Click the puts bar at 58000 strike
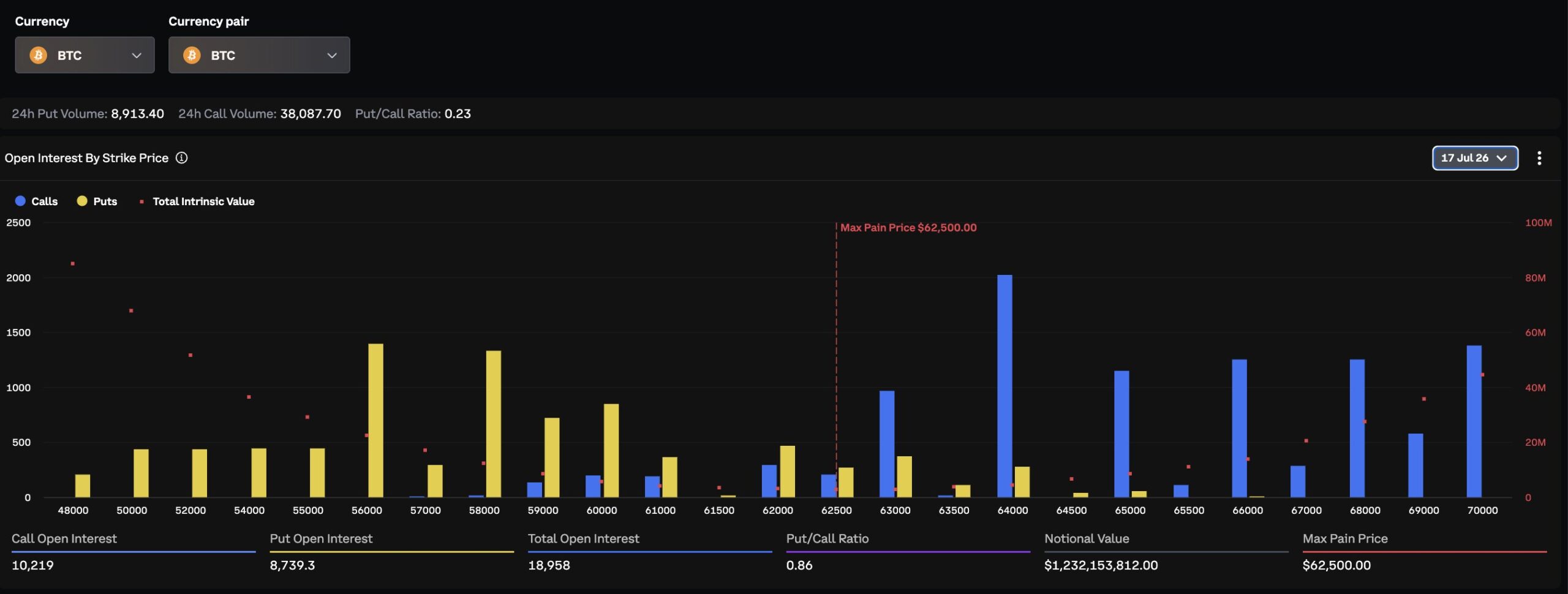Image resolution: width=1568 pixels, height=594 pixels. (x=493, y=424)
